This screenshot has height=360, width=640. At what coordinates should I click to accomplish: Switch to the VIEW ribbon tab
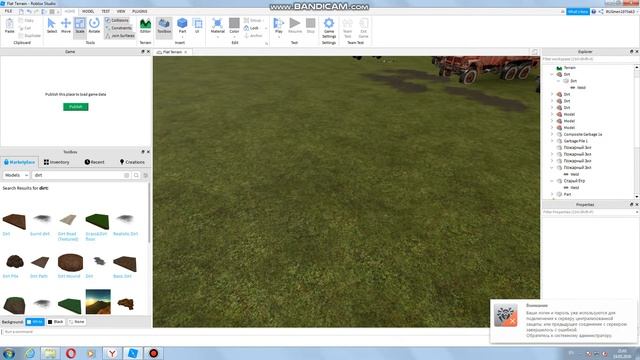click(x=121, y=11)
